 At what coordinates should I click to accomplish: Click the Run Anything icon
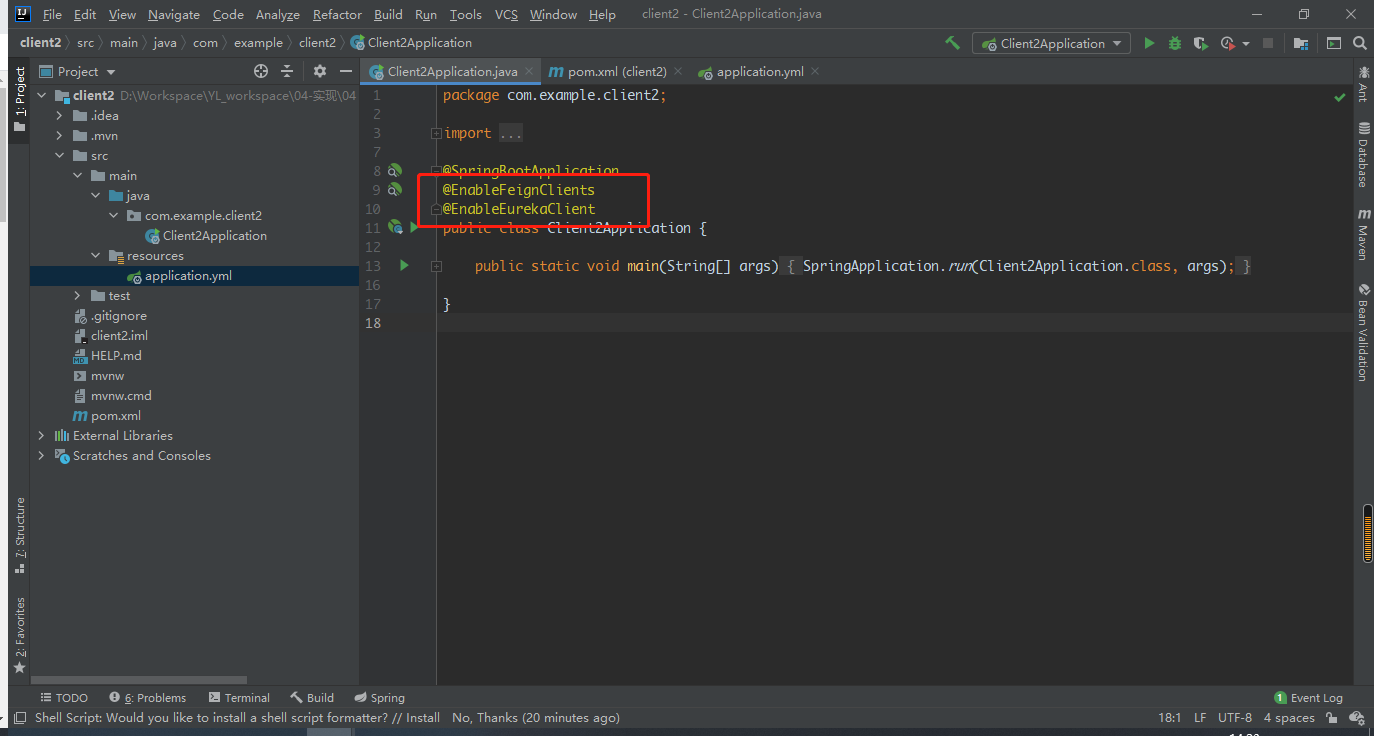[x=1333, y=43]
